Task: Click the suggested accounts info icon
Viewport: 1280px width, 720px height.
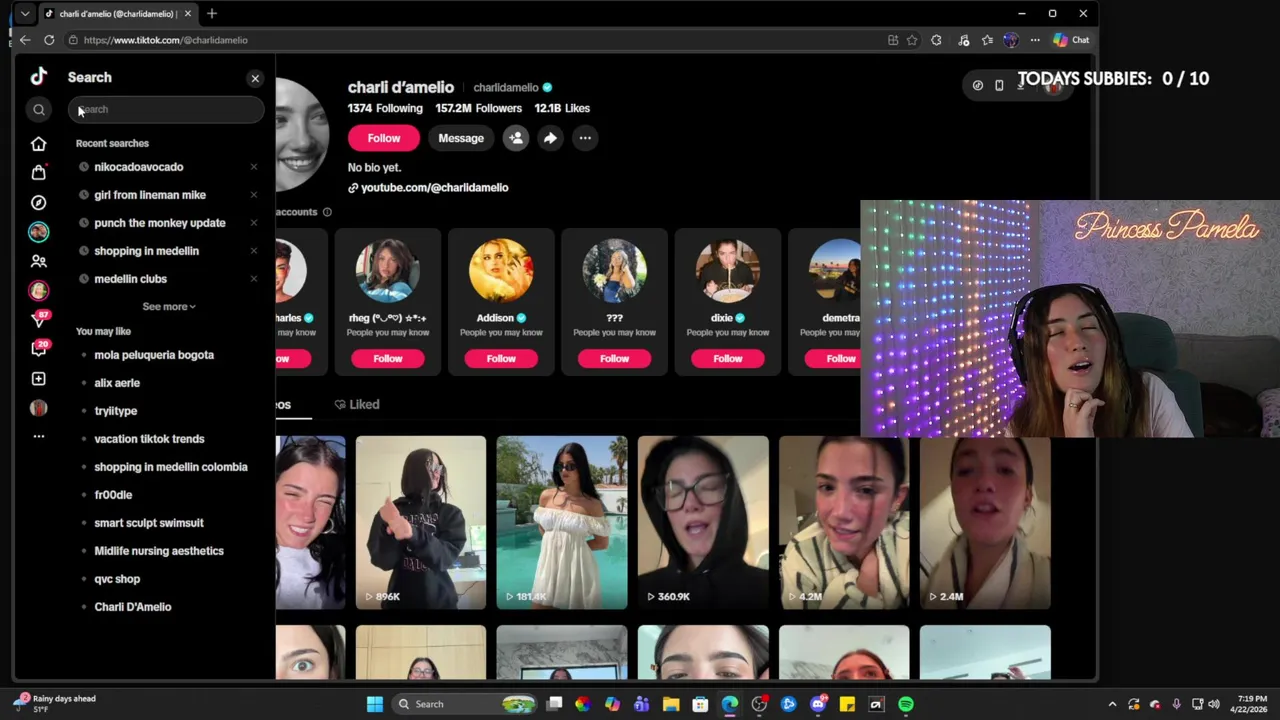Action: click(327, 212)
